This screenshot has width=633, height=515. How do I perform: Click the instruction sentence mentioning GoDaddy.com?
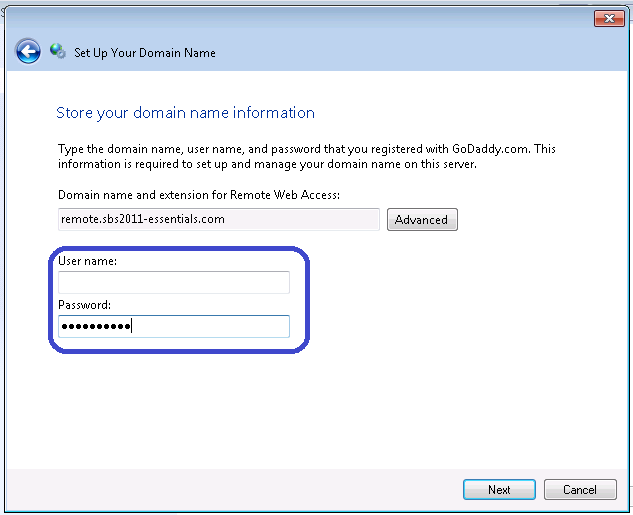(306, 149)
